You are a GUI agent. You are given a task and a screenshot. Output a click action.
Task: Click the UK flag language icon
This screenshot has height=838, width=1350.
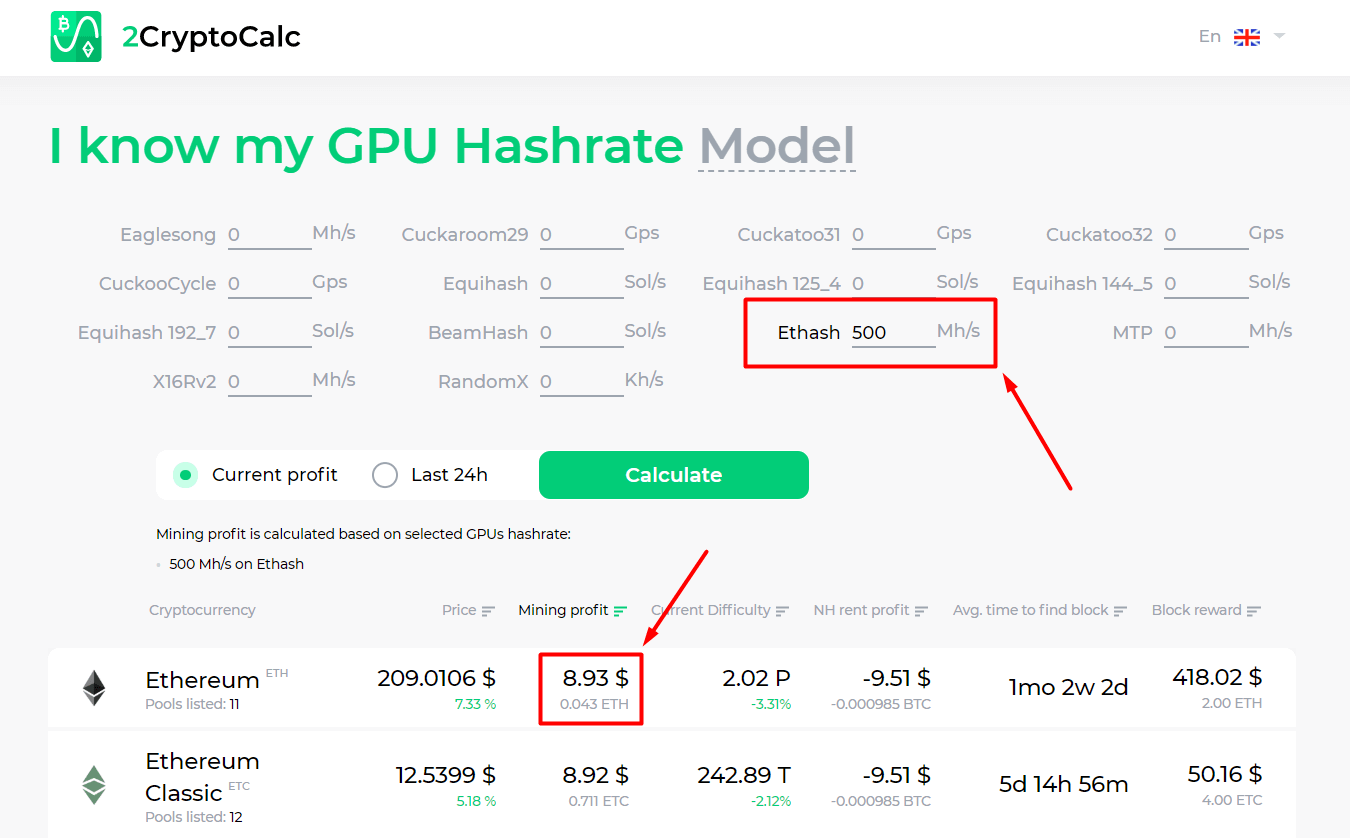tap(1246, 37)
